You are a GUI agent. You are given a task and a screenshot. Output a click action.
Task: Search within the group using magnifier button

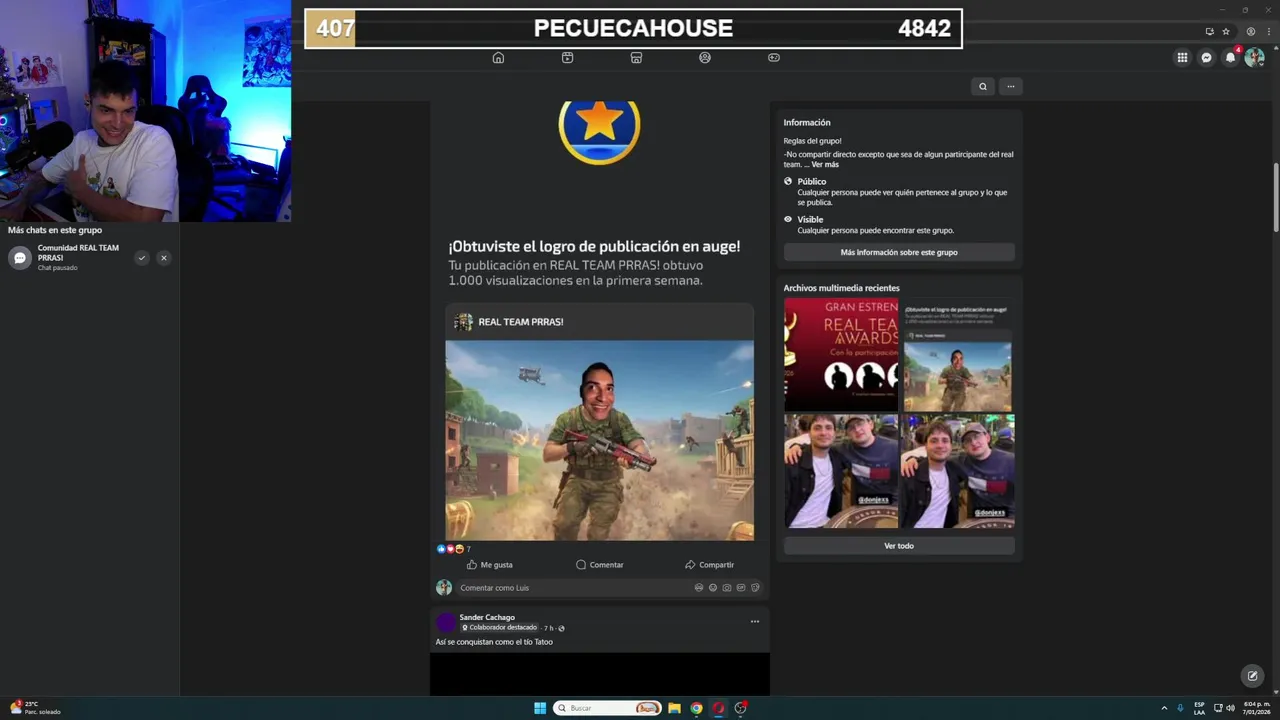coord(983,86)
